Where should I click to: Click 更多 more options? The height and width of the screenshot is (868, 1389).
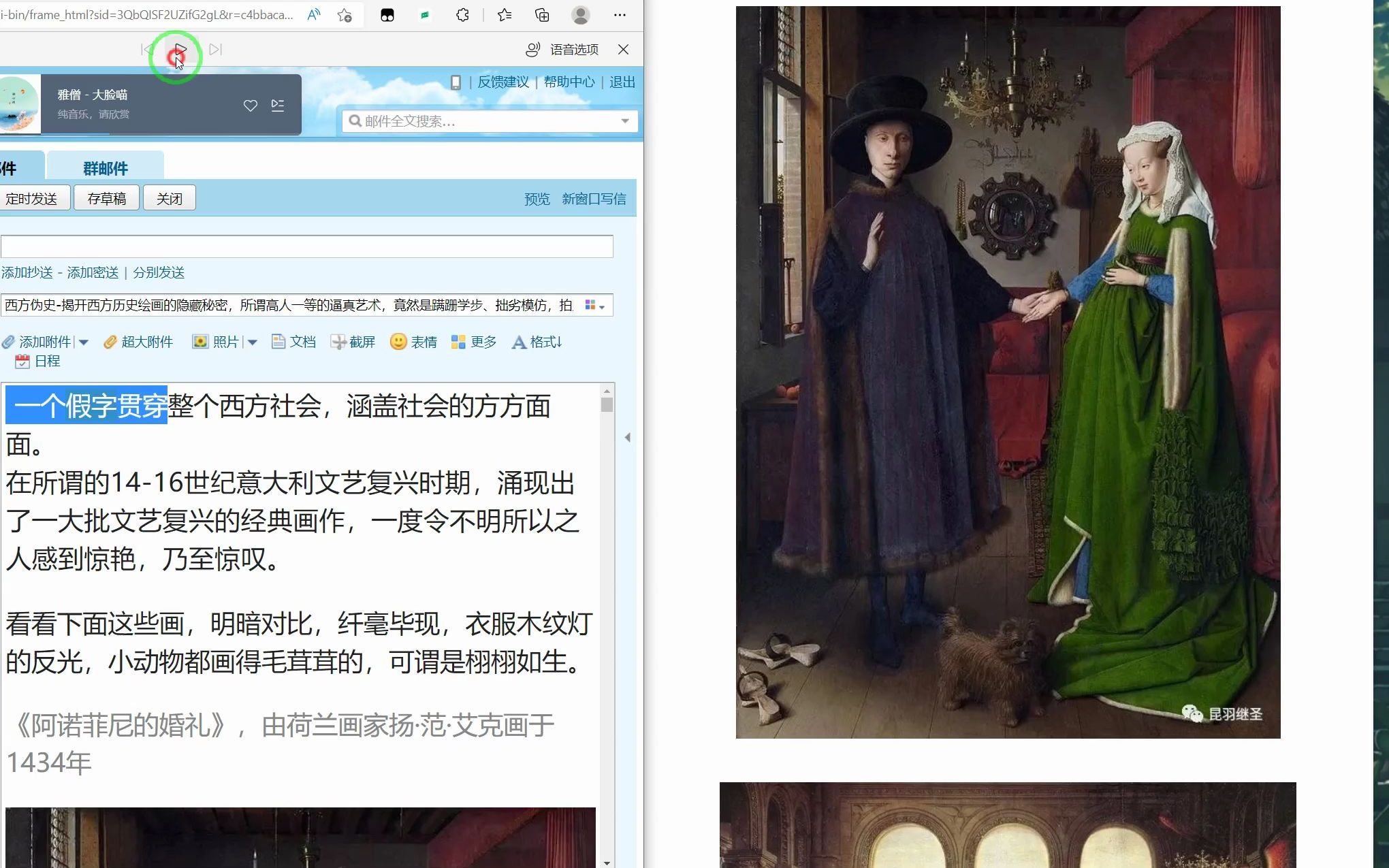(x=475, y=342)
